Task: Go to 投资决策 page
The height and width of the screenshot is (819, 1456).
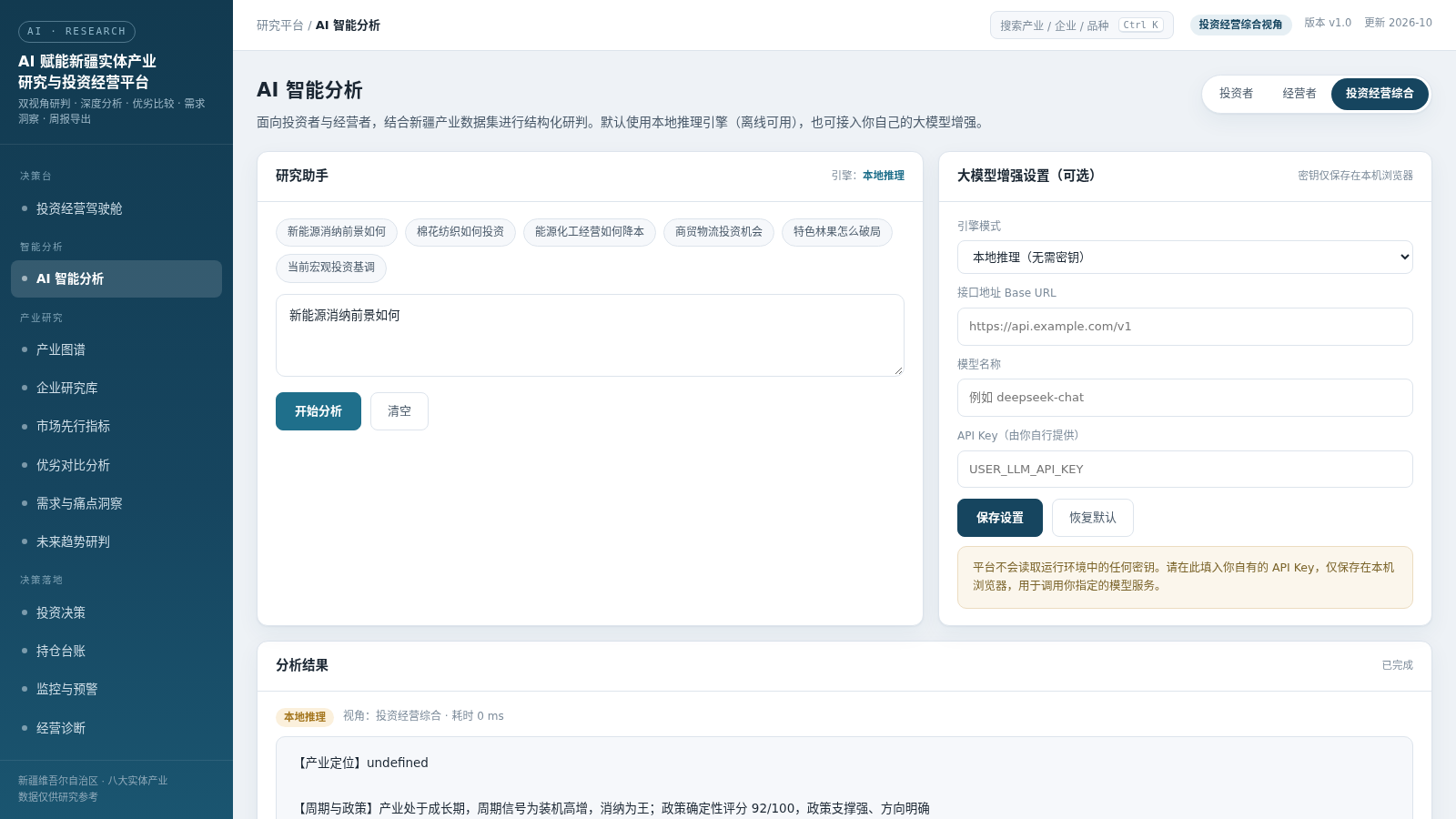Action: [x=116, y=612]
